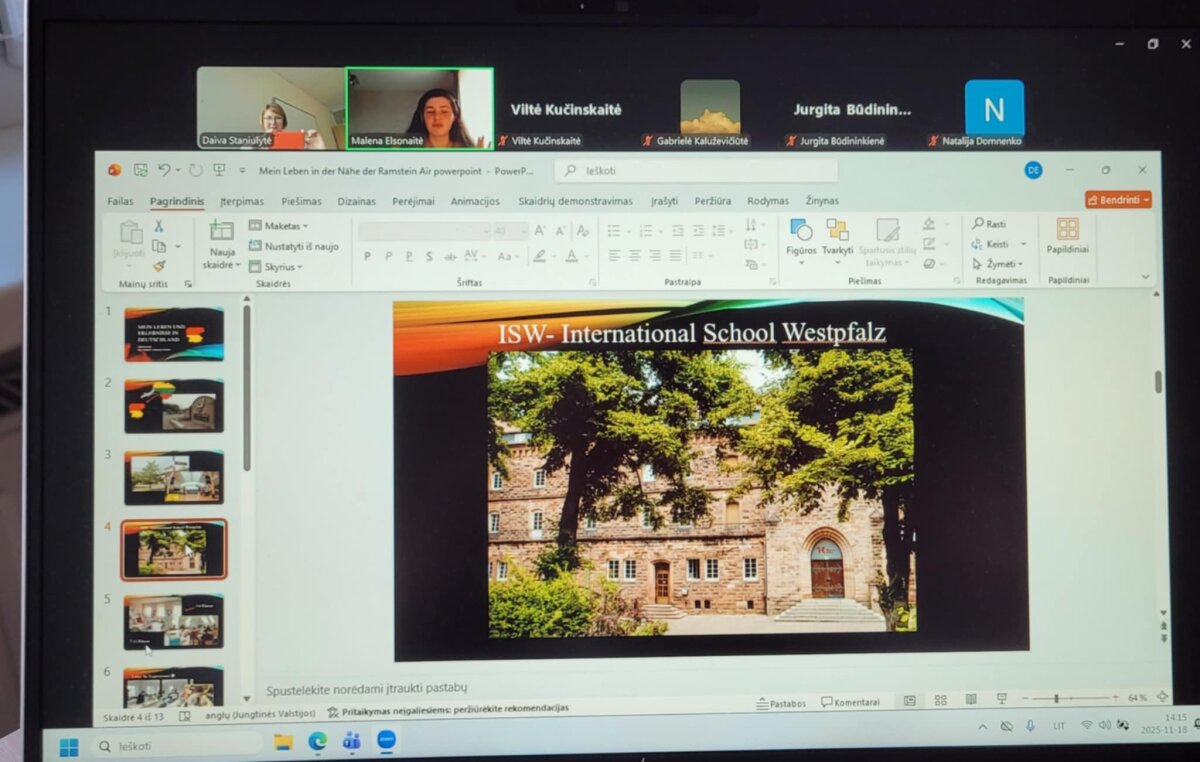The width and height of the screenshot is (1200, 762).
Task: Click the Bendrinti share button
Action: pos(1118,200)
